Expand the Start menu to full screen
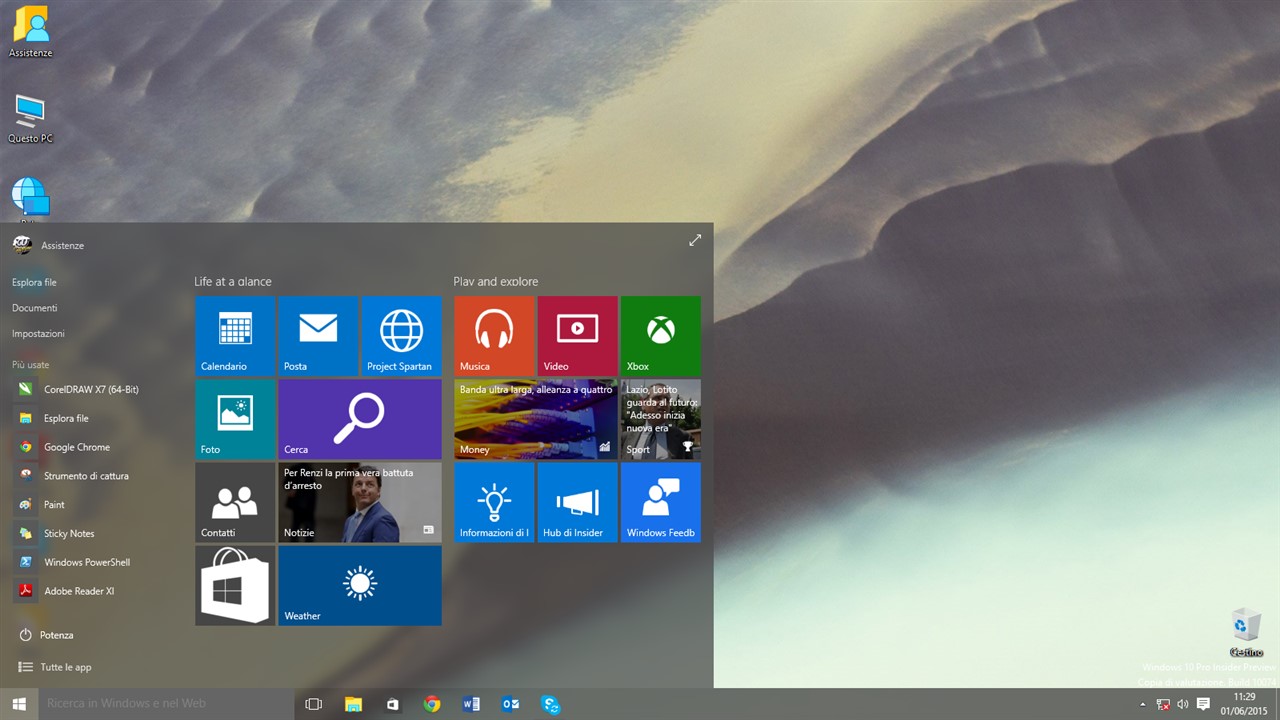 pos(695,240)
